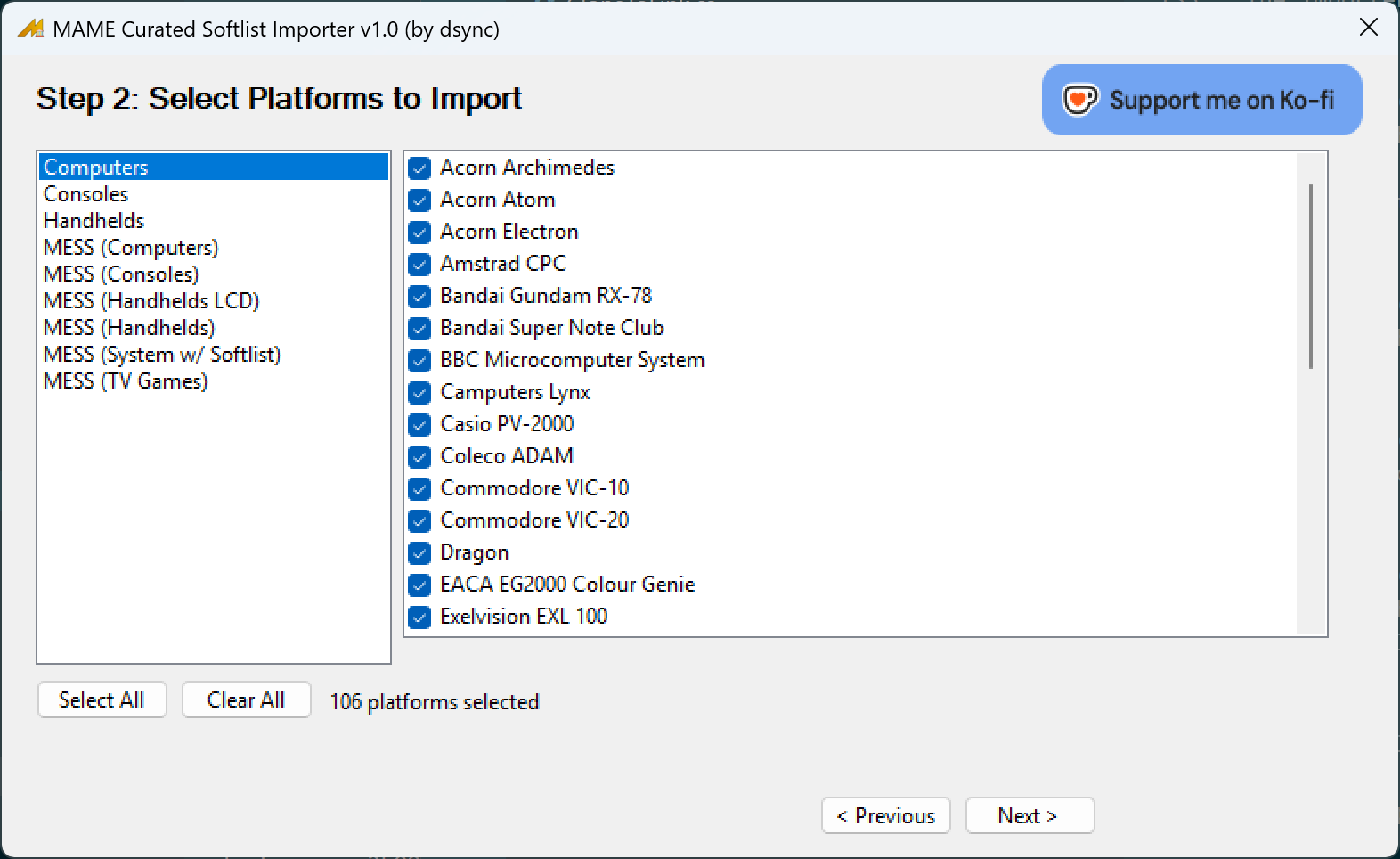Uncheck the Casio PV-2000 checkbox
The width and height of the screenshot is (1400, 859).
[x=419, y=425]
